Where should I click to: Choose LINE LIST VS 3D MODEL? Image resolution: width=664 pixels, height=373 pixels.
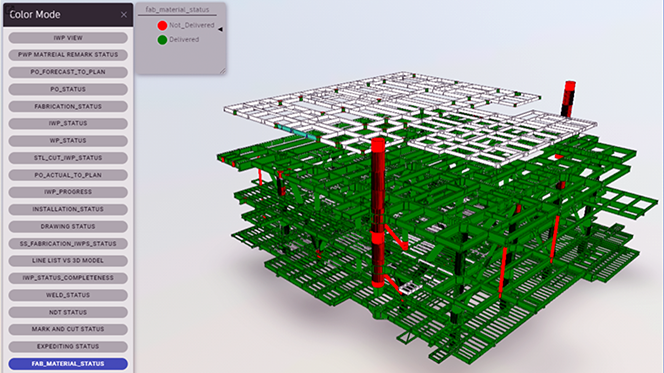click(68, 260)
